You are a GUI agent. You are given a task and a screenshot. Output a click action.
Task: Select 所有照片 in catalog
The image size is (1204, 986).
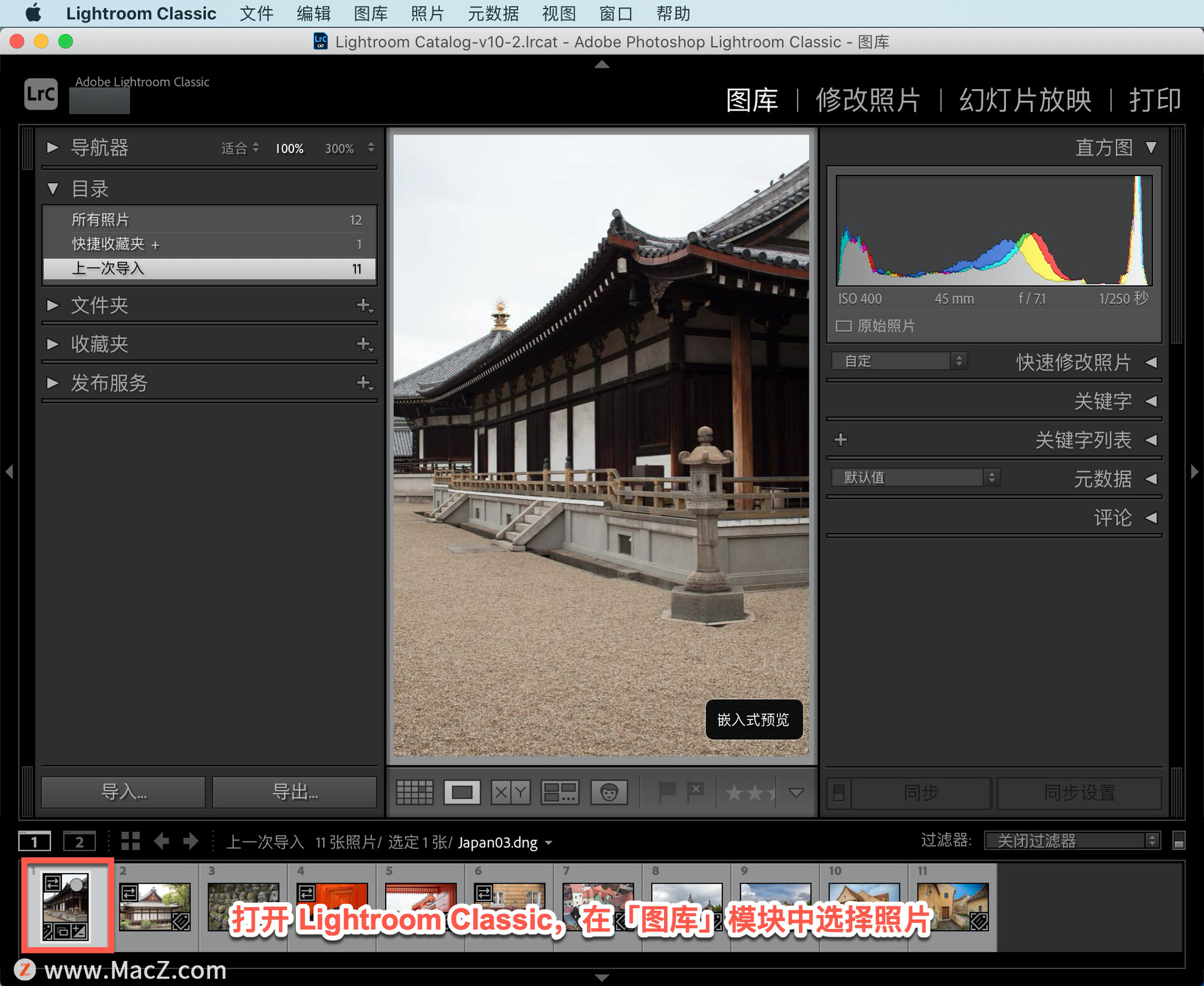point(209,220)
